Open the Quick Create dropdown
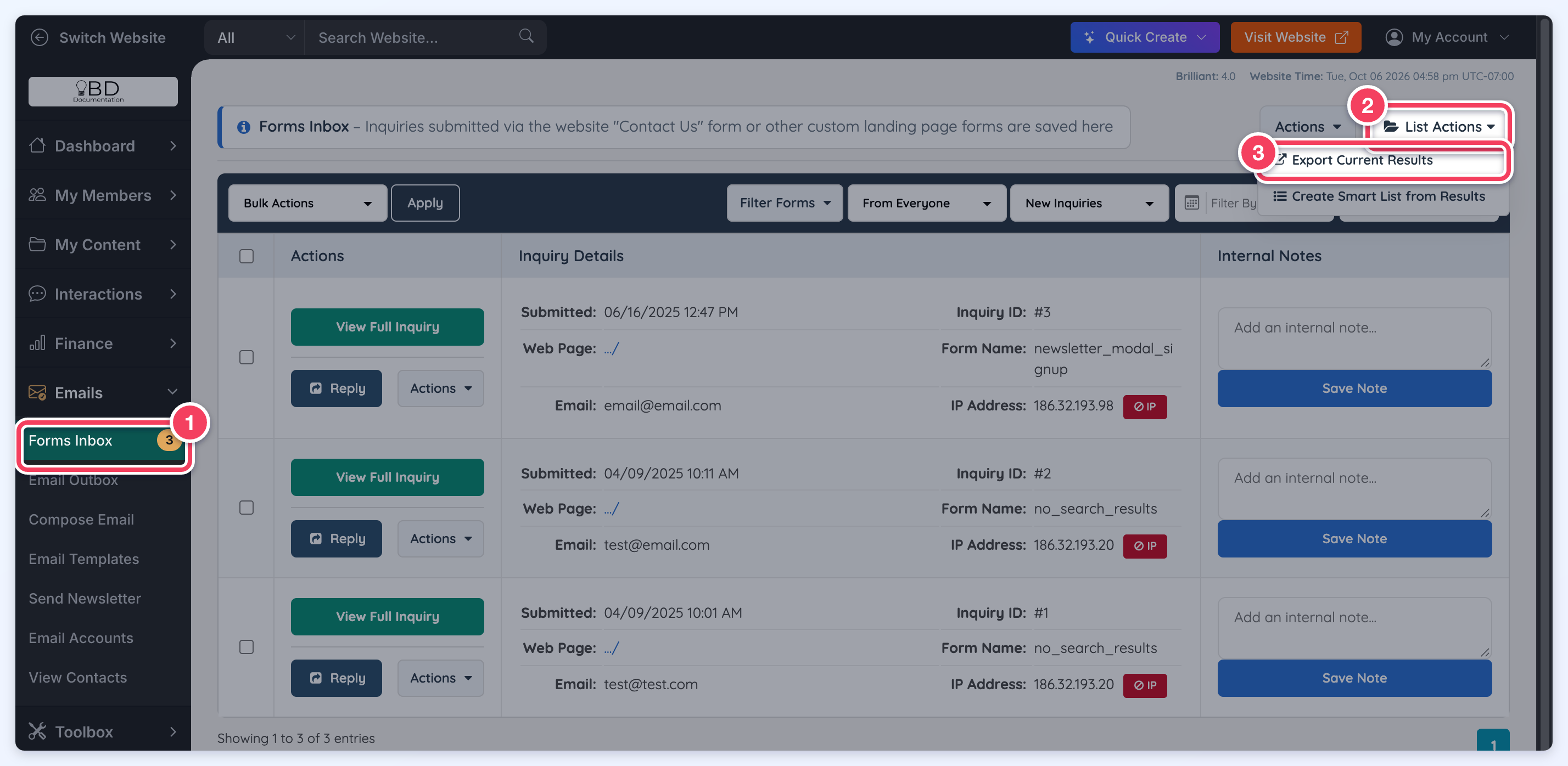This screenshot has height=766, width=1568. [x=1144, y=37]
